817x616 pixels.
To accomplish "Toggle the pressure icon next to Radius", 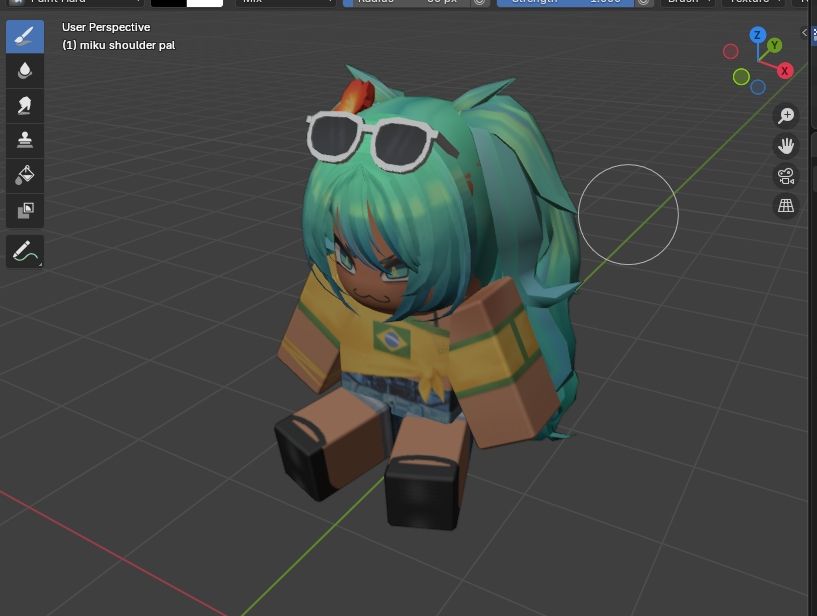I will click(x=480, y=2).
